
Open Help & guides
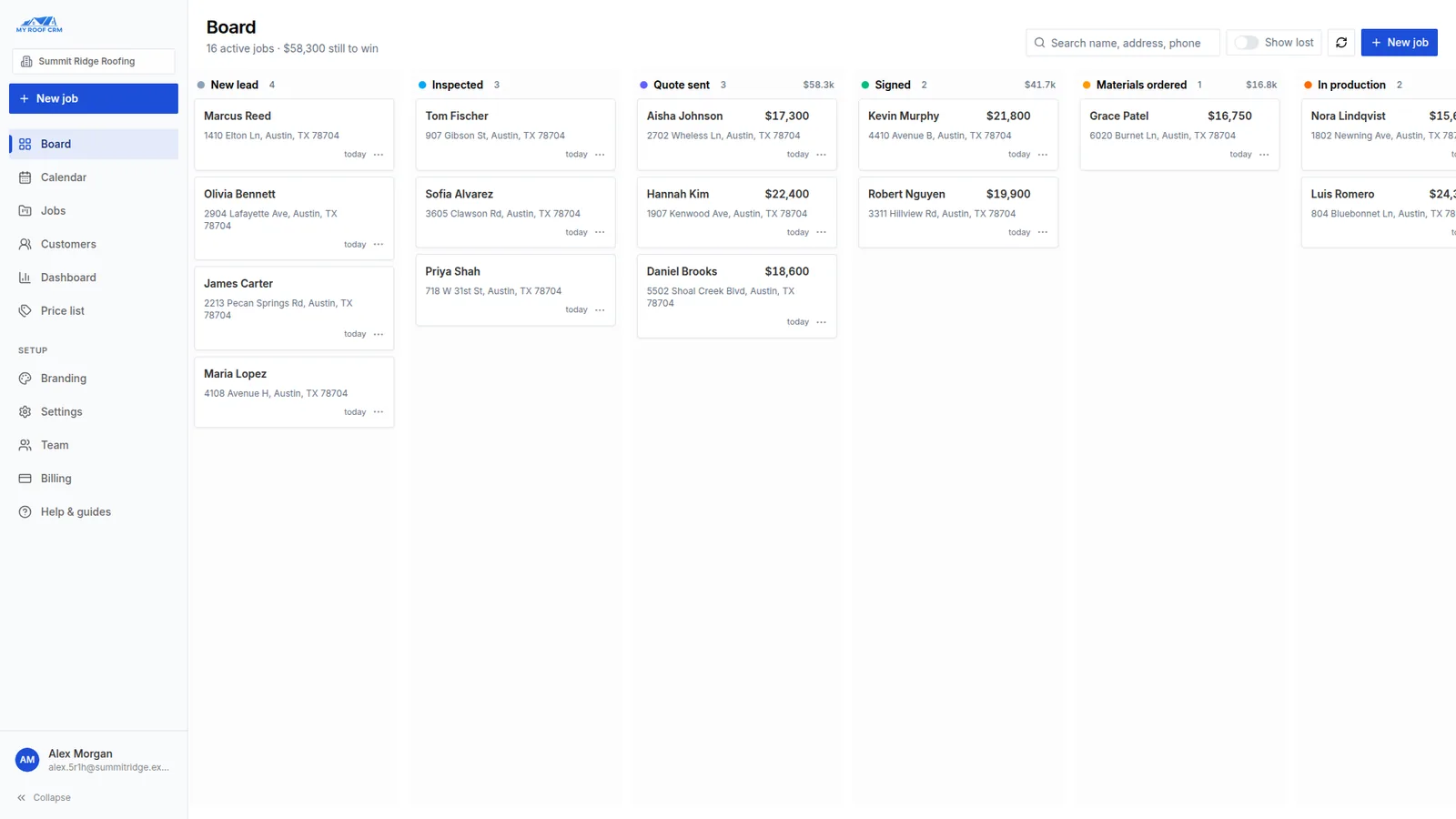click(x=94, y=512)
